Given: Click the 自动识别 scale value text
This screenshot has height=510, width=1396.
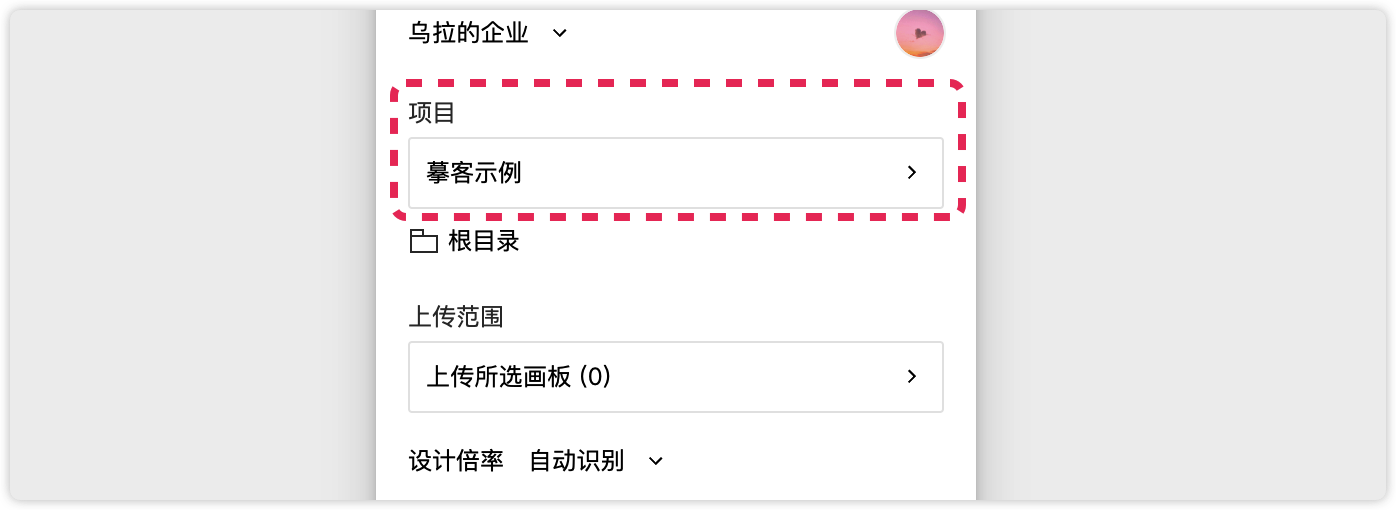Looking at the screenshot, I should pyautogui.click(x=576, y=461).
